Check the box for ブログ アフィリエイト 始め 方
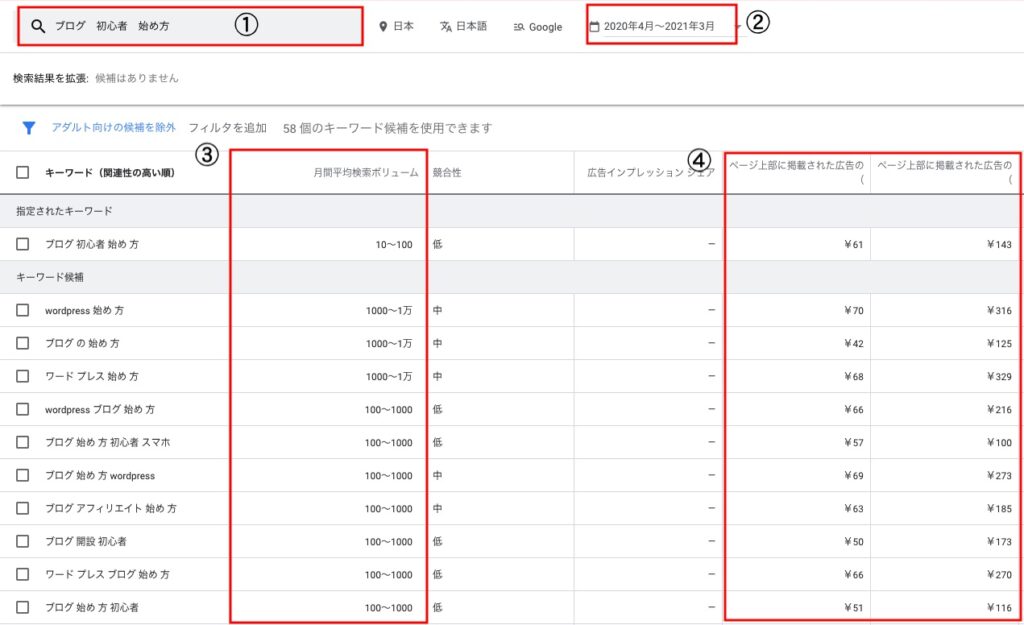This screenshot has height=625, width=1024. (x=23, y=508)
